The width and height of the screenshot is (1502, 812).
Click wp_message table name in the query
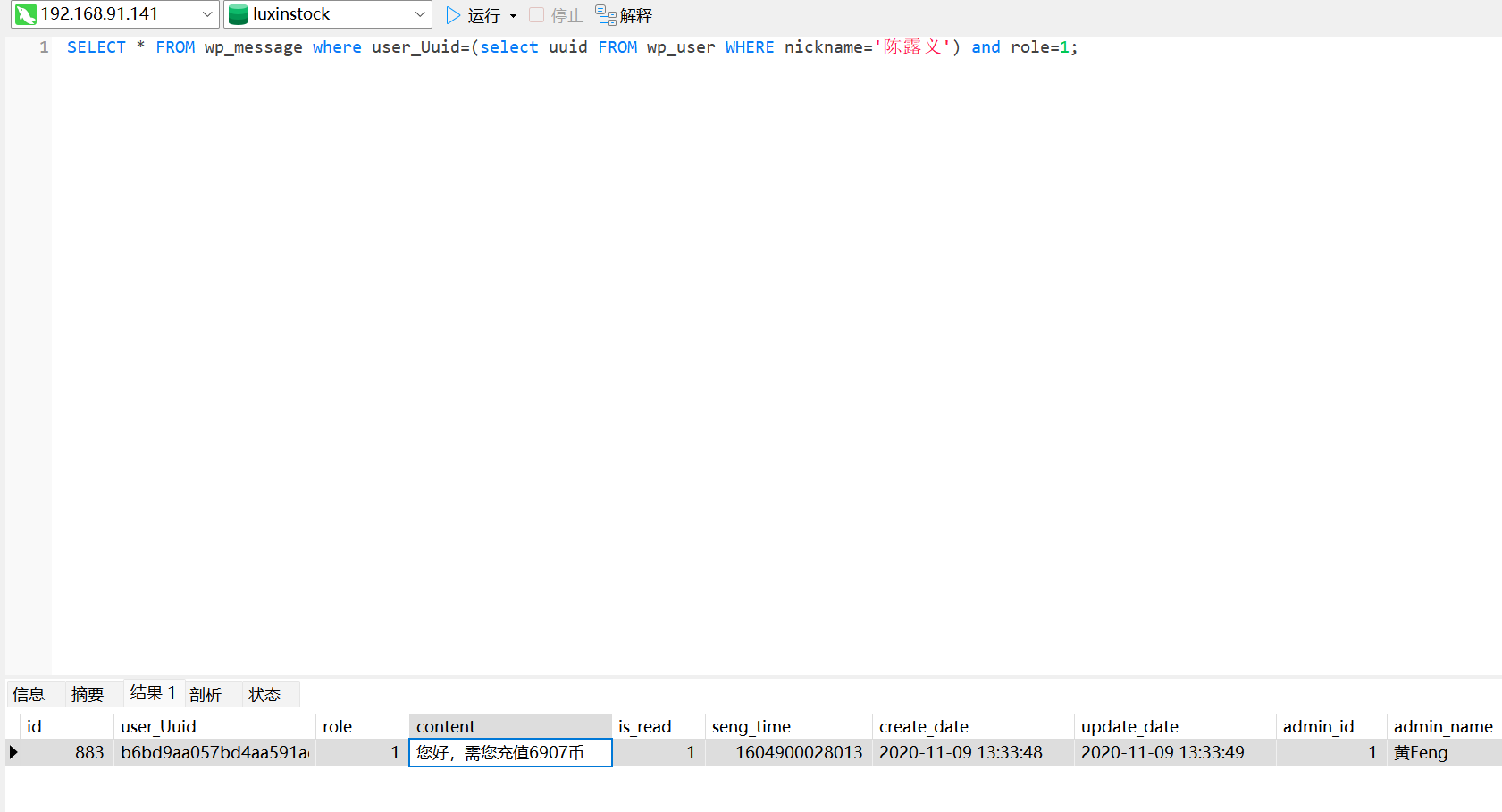[x=253, y=47]
